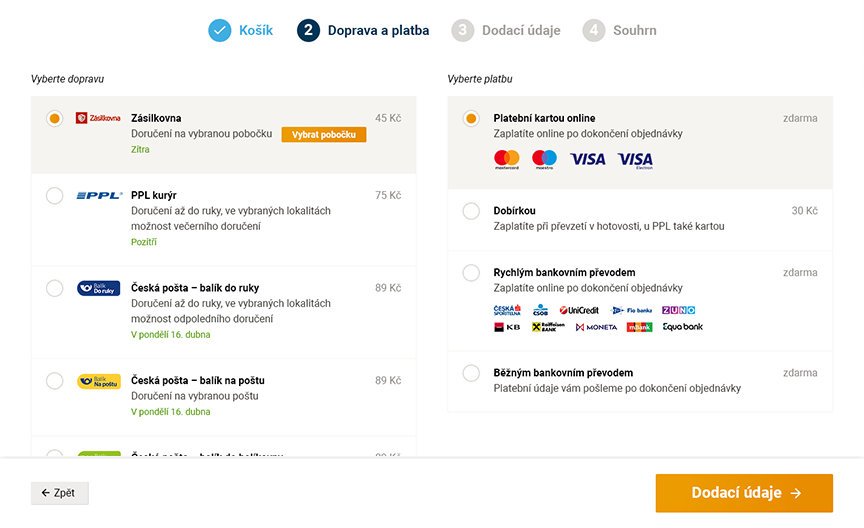Click the ZUNO bank logo

(x=678, y=310)
